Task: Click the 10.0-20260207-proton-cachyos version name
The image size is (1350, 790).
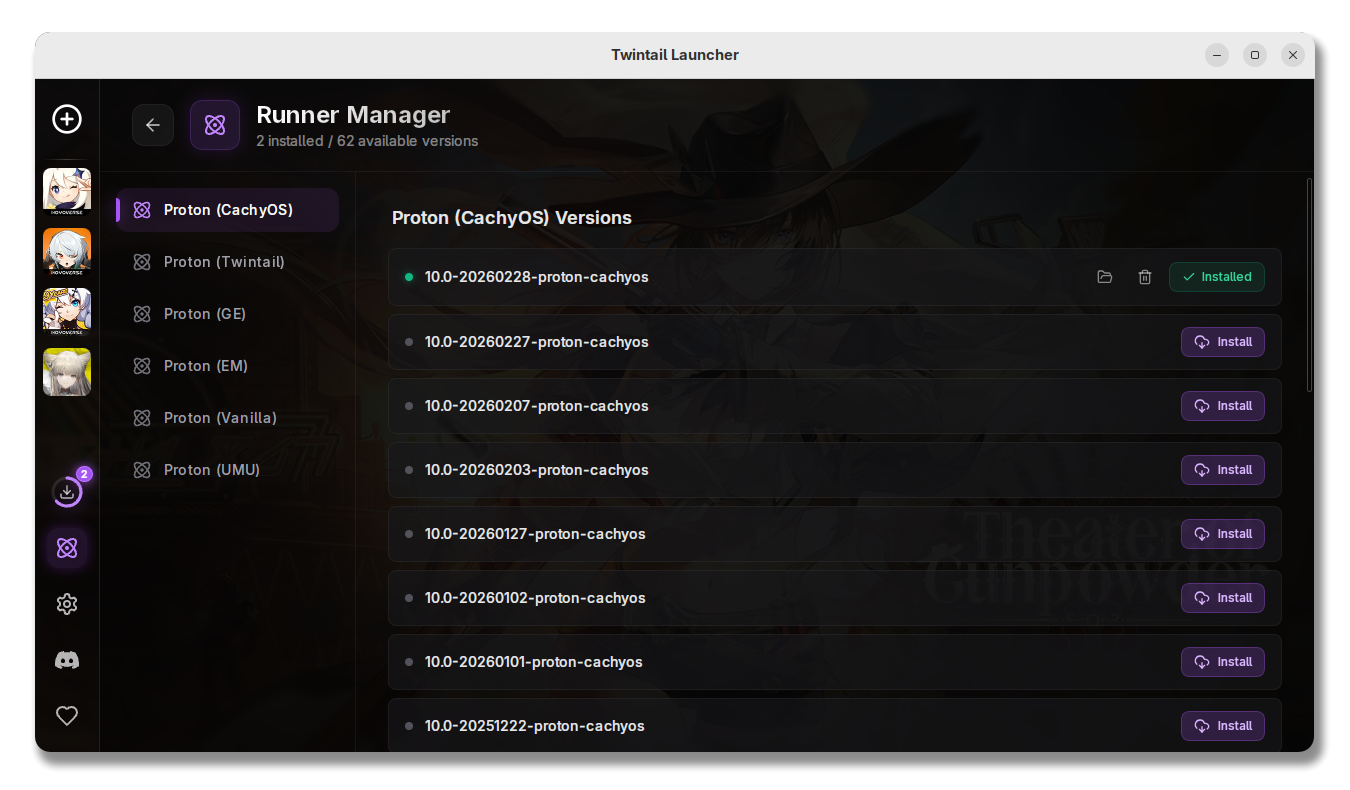Action: pyautogui.click(x=537, y=406)
